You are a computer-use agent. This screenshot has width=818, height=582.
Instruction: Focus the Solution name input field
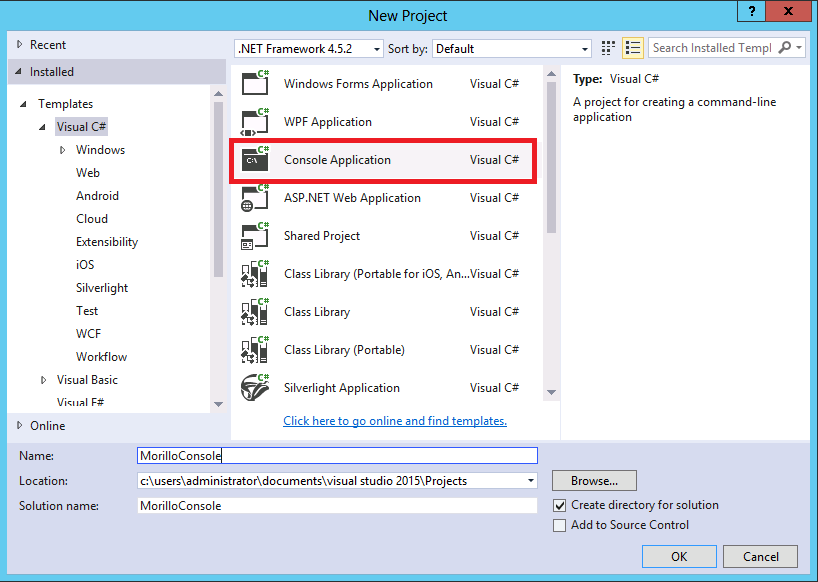coord(338,505)
